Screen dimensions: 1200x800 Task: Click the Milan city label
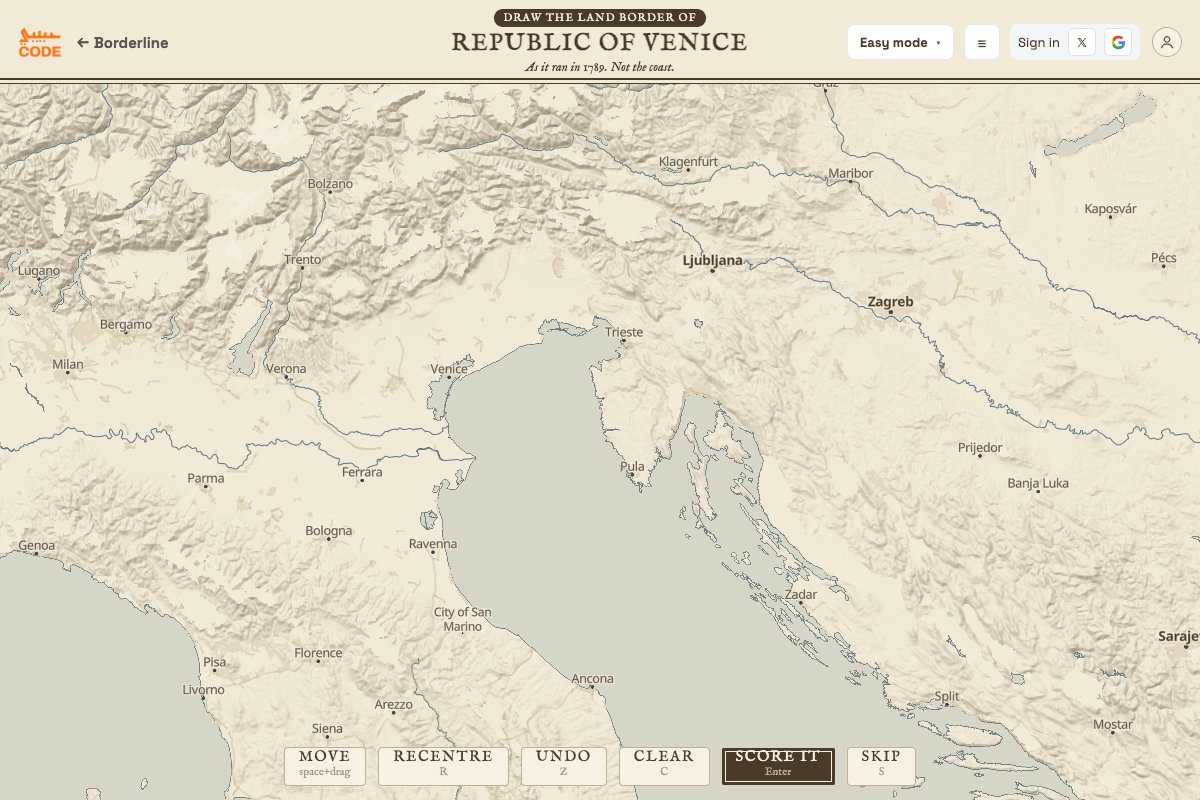click(x=68, y=365)
